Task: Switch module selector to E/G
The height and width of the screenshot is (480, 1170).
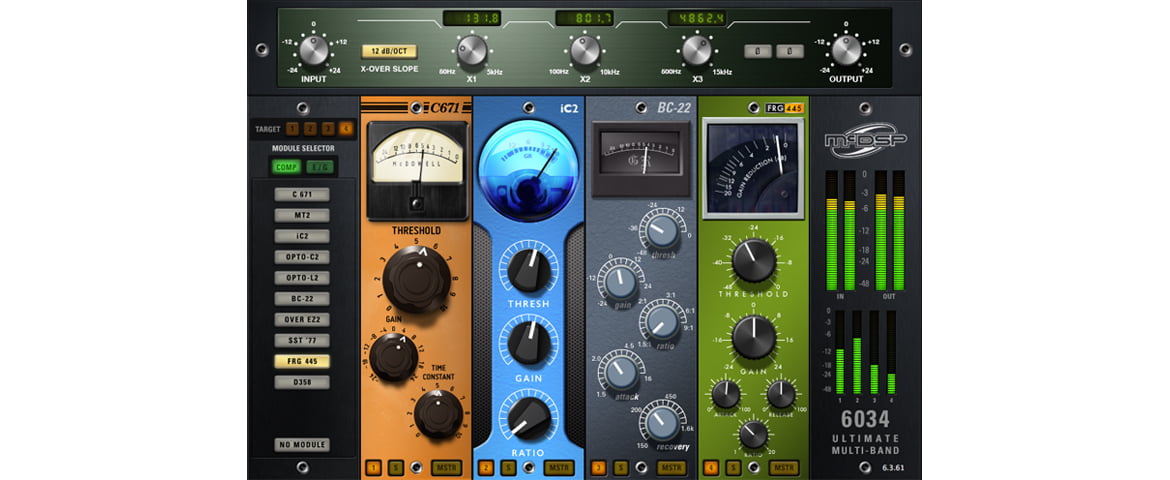Action: pyautogui.click(x=320, y=167)
